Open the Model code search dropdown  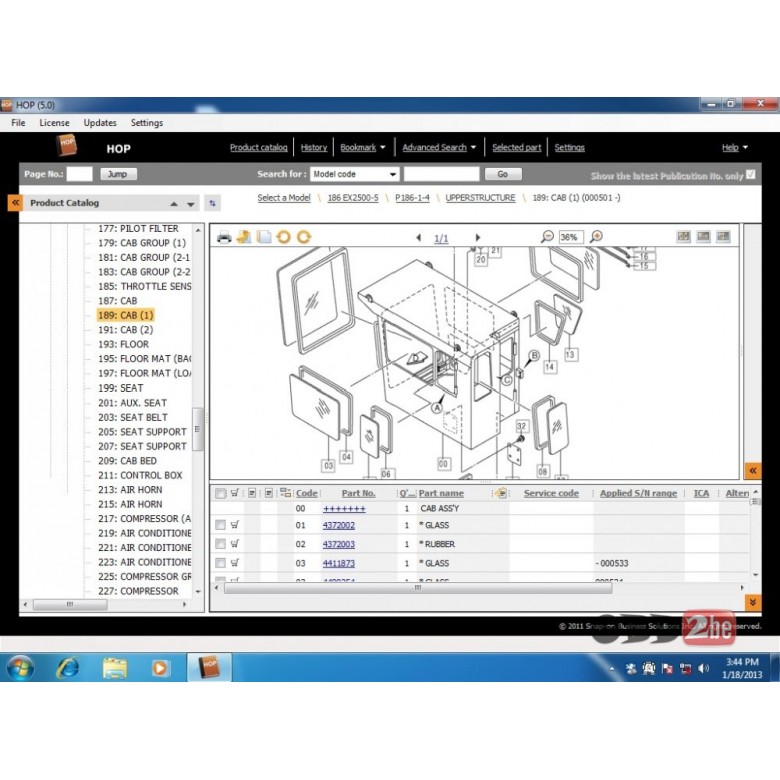pyautogui.click(x=355, y=174)
